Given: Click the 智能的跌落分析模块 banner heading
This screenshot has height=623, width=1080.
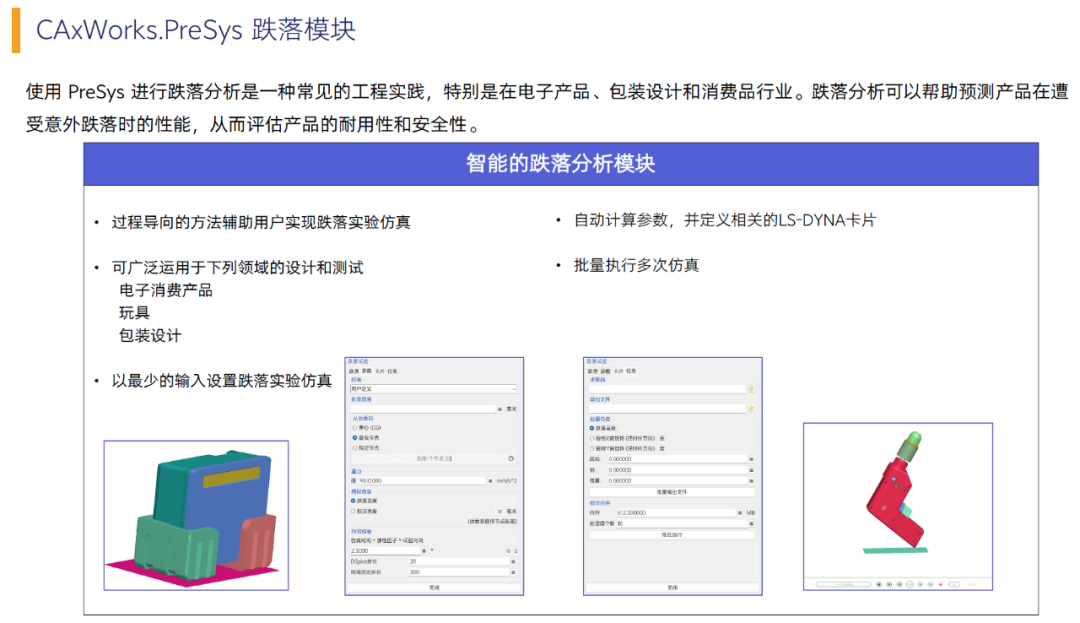Looking at the screenshot, I should [x=561, y=164].
